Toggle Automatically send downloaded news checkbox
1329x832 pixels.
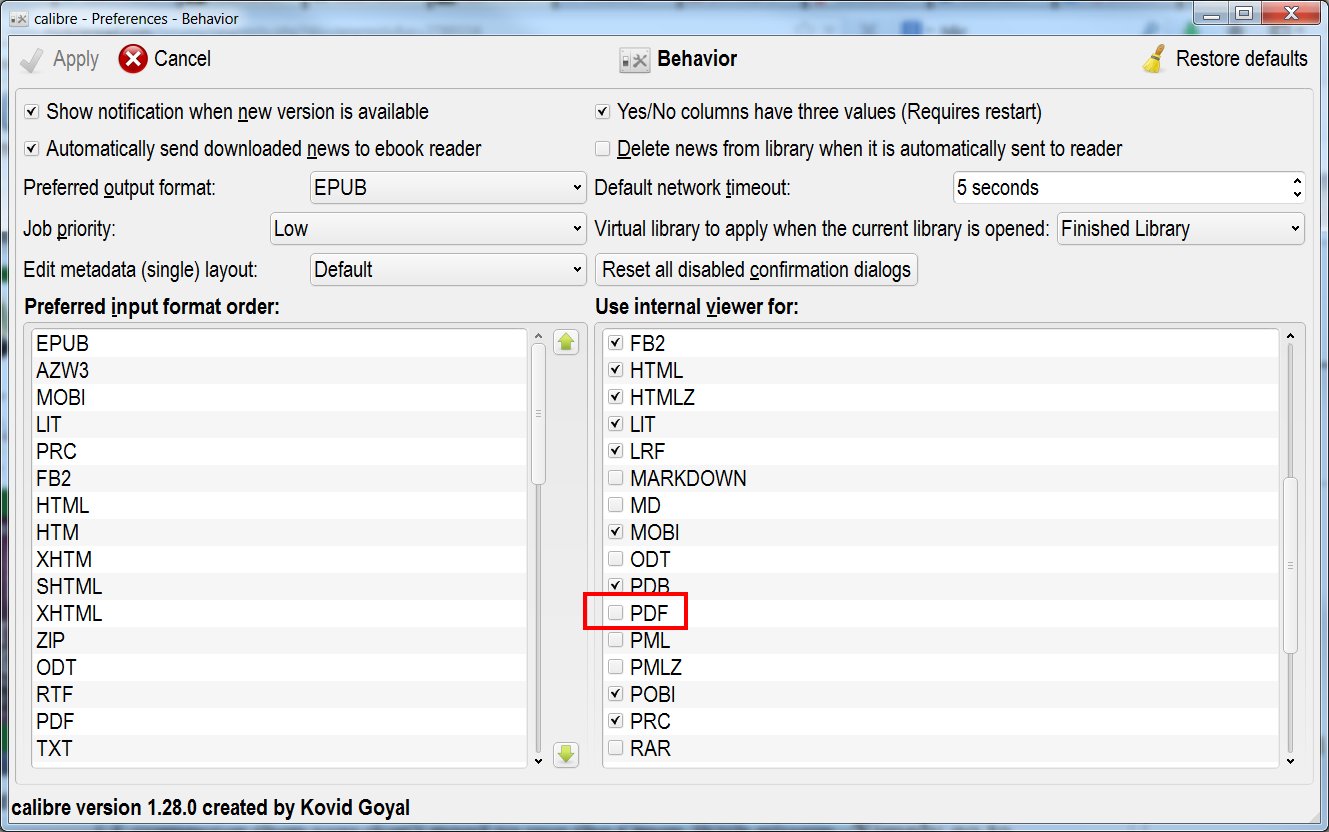32,149
